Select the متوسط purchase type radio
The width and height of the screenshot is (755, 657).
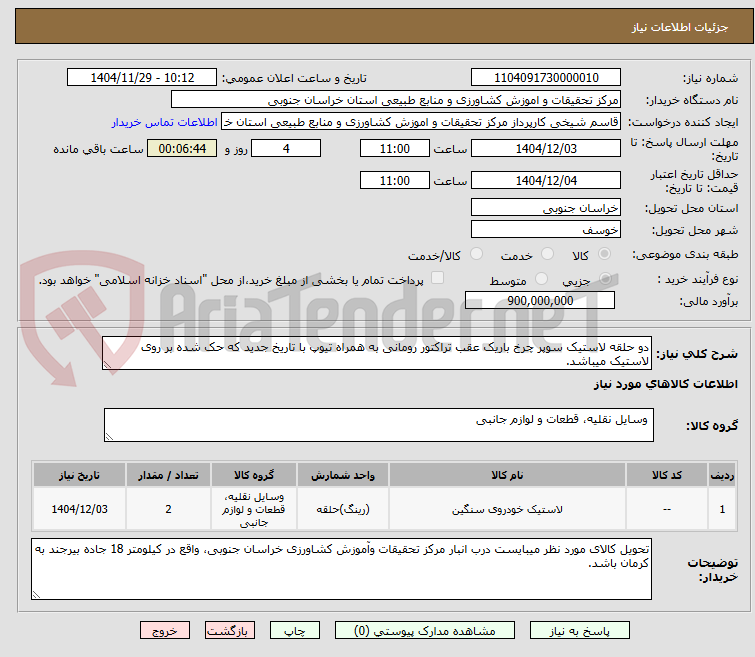[542, 279]
